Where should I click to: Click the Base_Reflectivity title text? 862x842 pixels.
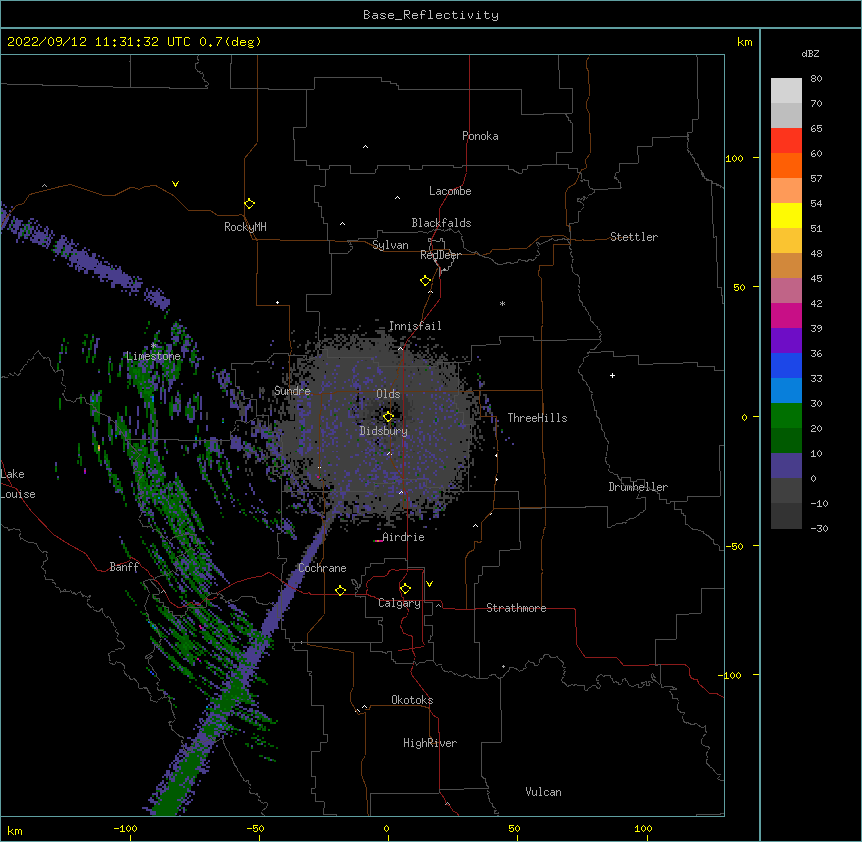coord(431,15)
